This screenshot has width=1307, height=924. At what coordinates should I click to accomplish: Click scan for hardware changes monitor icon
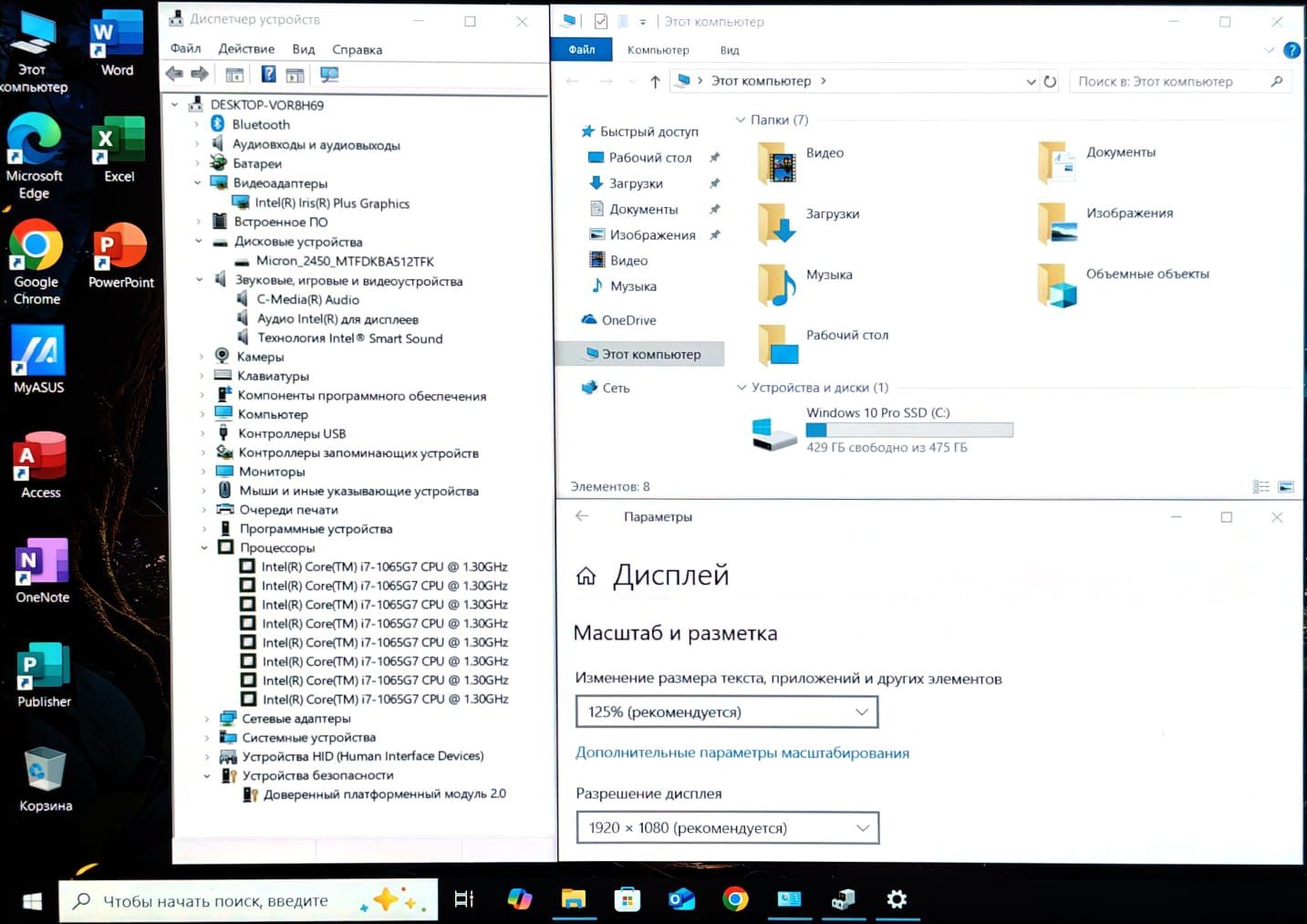pos(329,74)
